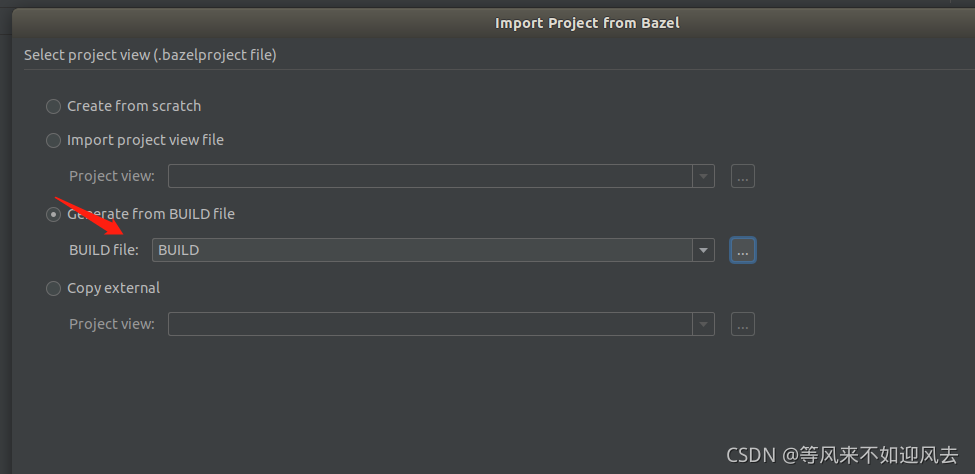
Task: Expand the BUILD file dropdown arrow
Action: pyautogui.click(x=703, y=250)
